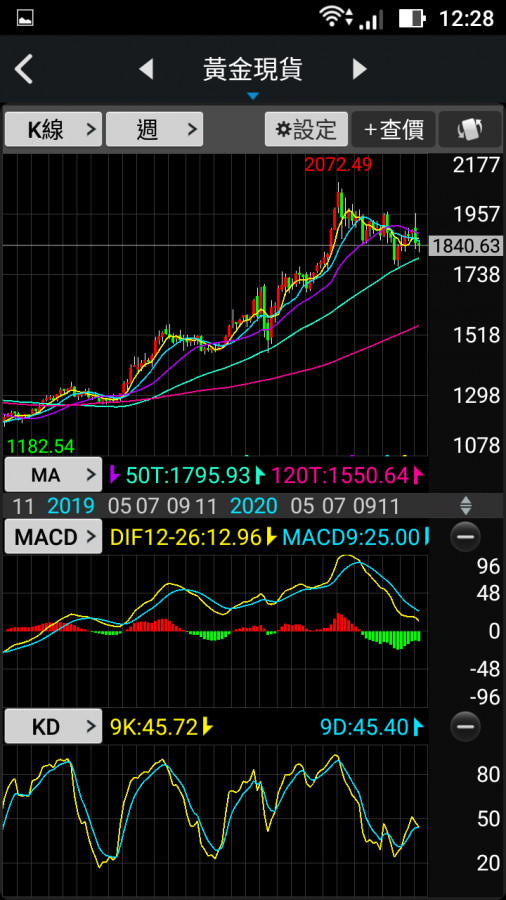The image size is (506, 900).
Task: Go to next instrument with right triangle
Action: click(x=359, y=69)
